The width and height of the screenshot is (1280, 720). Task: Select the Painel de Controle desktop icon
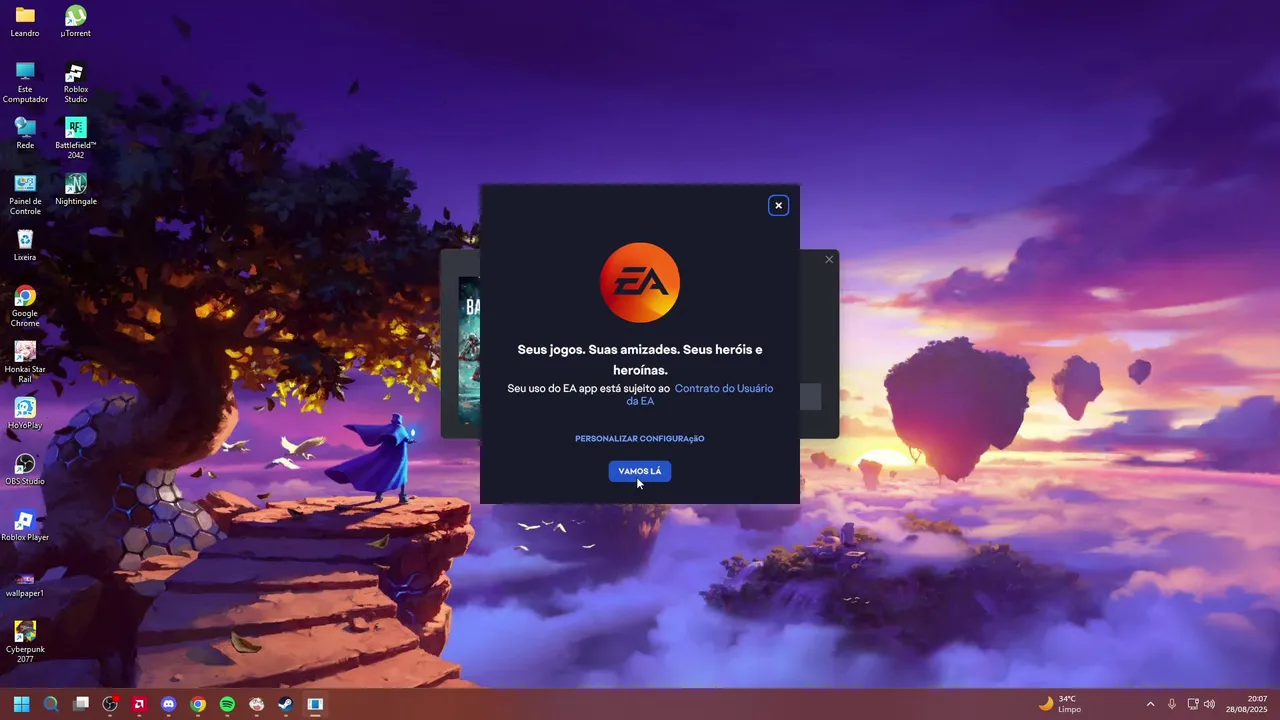tap(25, 194)
